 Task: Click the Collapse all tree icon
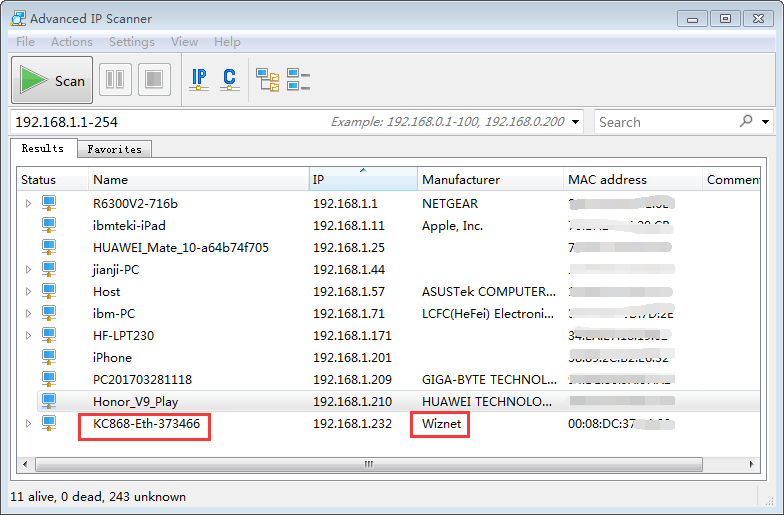click(x=298, y=80)
